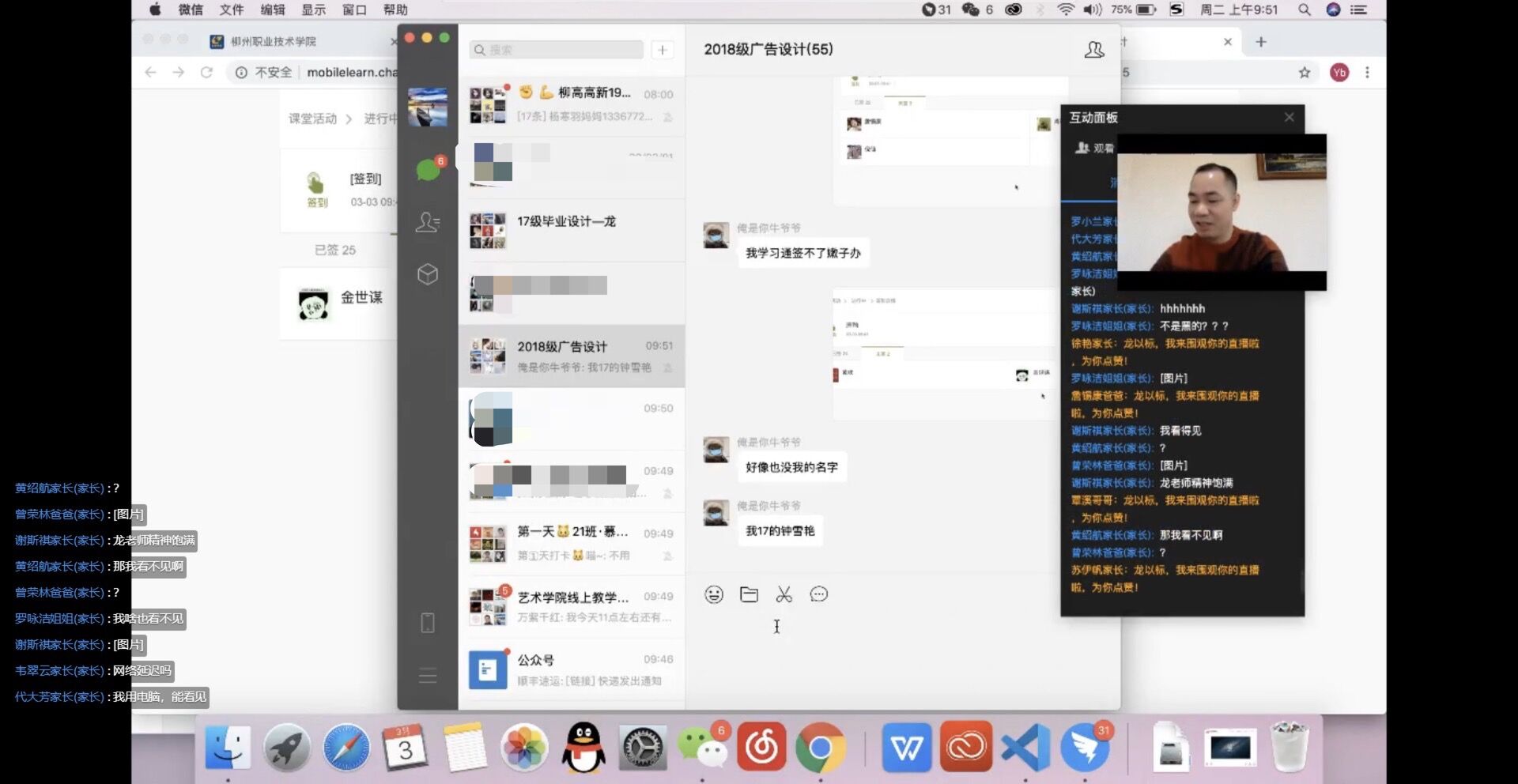Image resolution: width=1518 pixels, height=784 pixels.
Task: Bookmark page with the star icon
Action: [x=1305, y=73]
